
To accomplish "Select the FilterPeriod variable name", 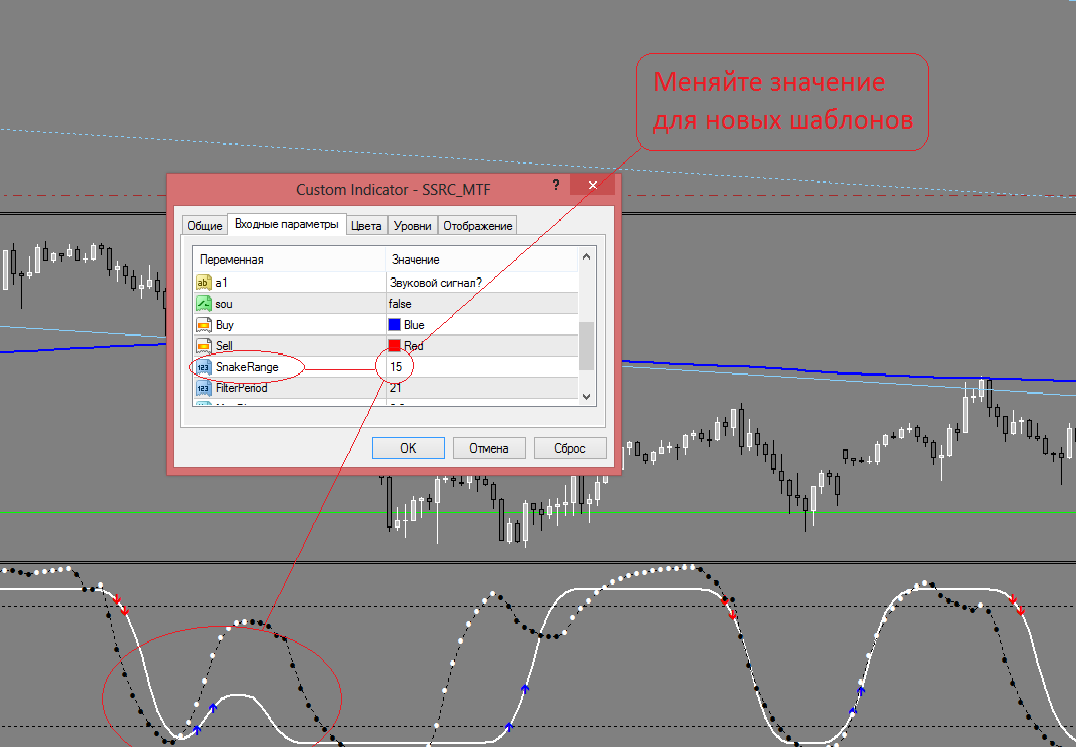I will (x=242, y=388).
